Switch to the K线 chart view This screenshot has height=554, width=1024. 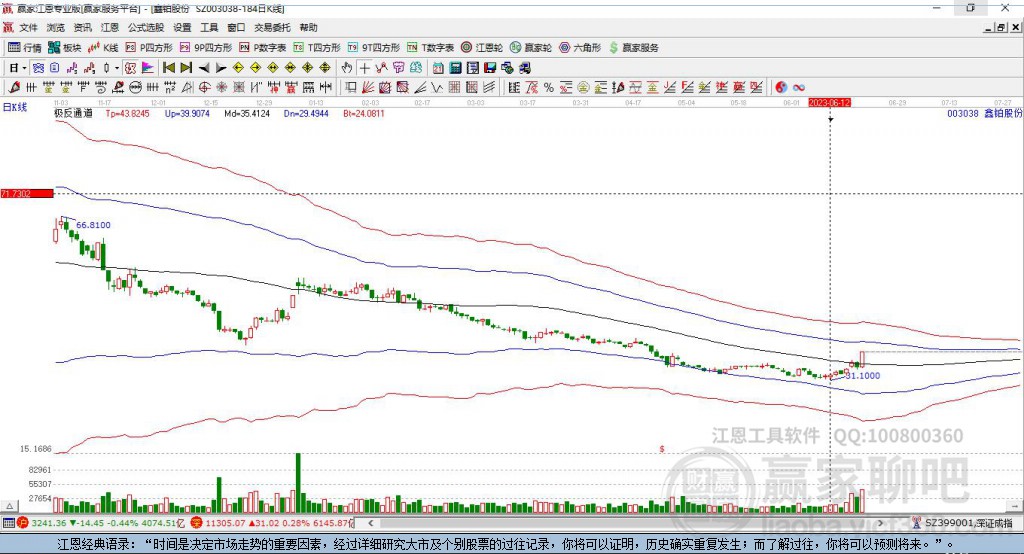pyautogui.click(x=103, y=48)
